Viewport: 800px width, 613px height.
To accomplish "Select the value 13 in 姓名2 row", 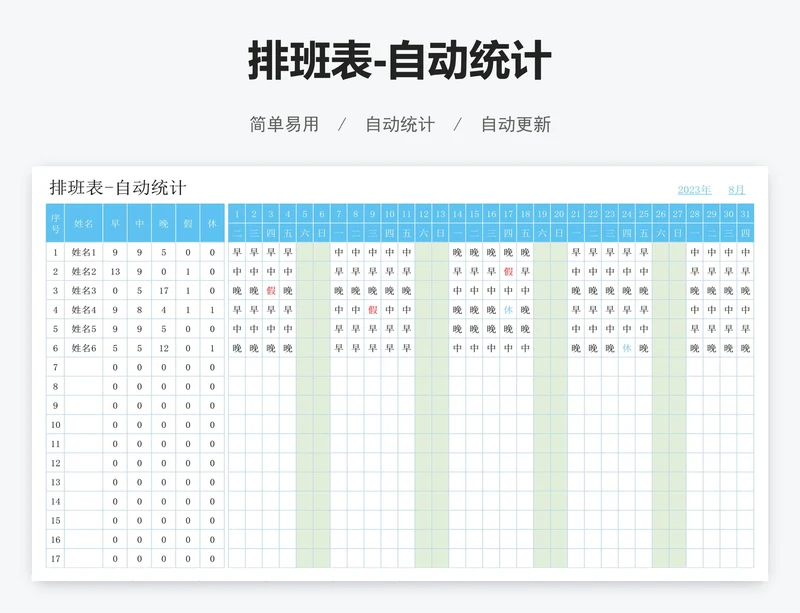I will pyautogui.click(x=115, y=272).
